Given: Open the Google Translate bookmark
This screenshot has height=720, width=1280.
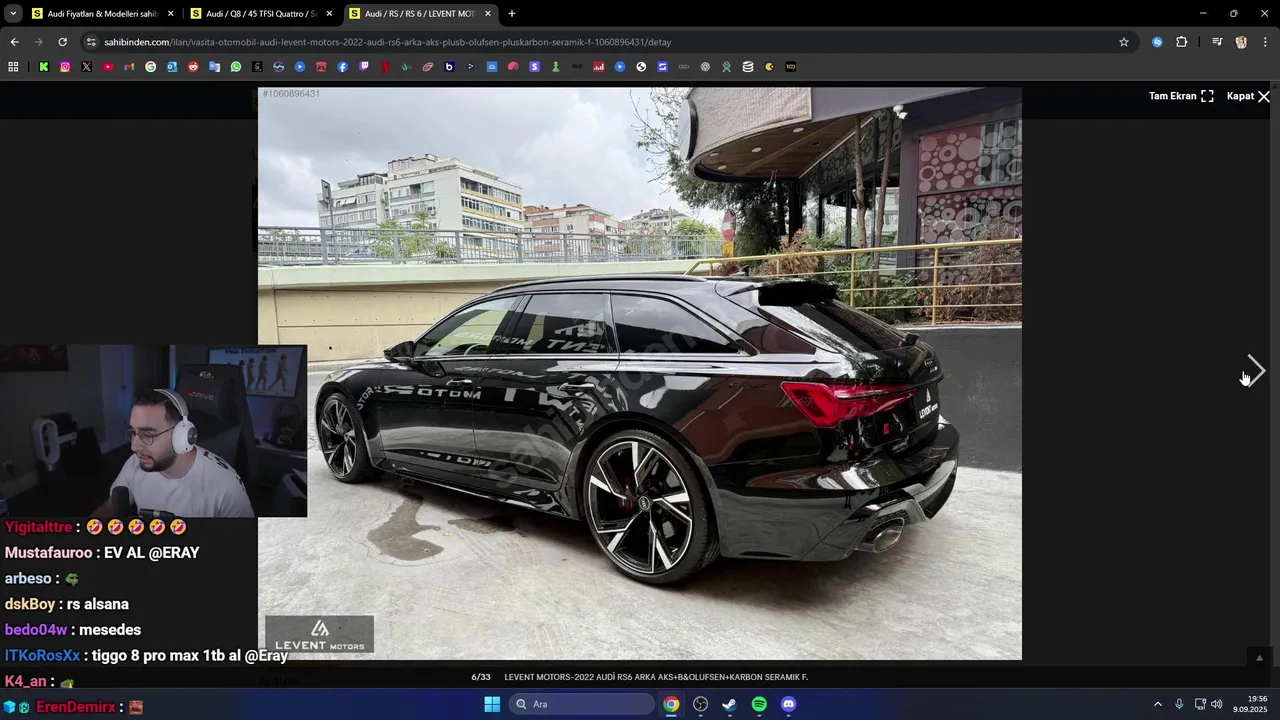Looking at the screenshot, I should pos(214,67).
